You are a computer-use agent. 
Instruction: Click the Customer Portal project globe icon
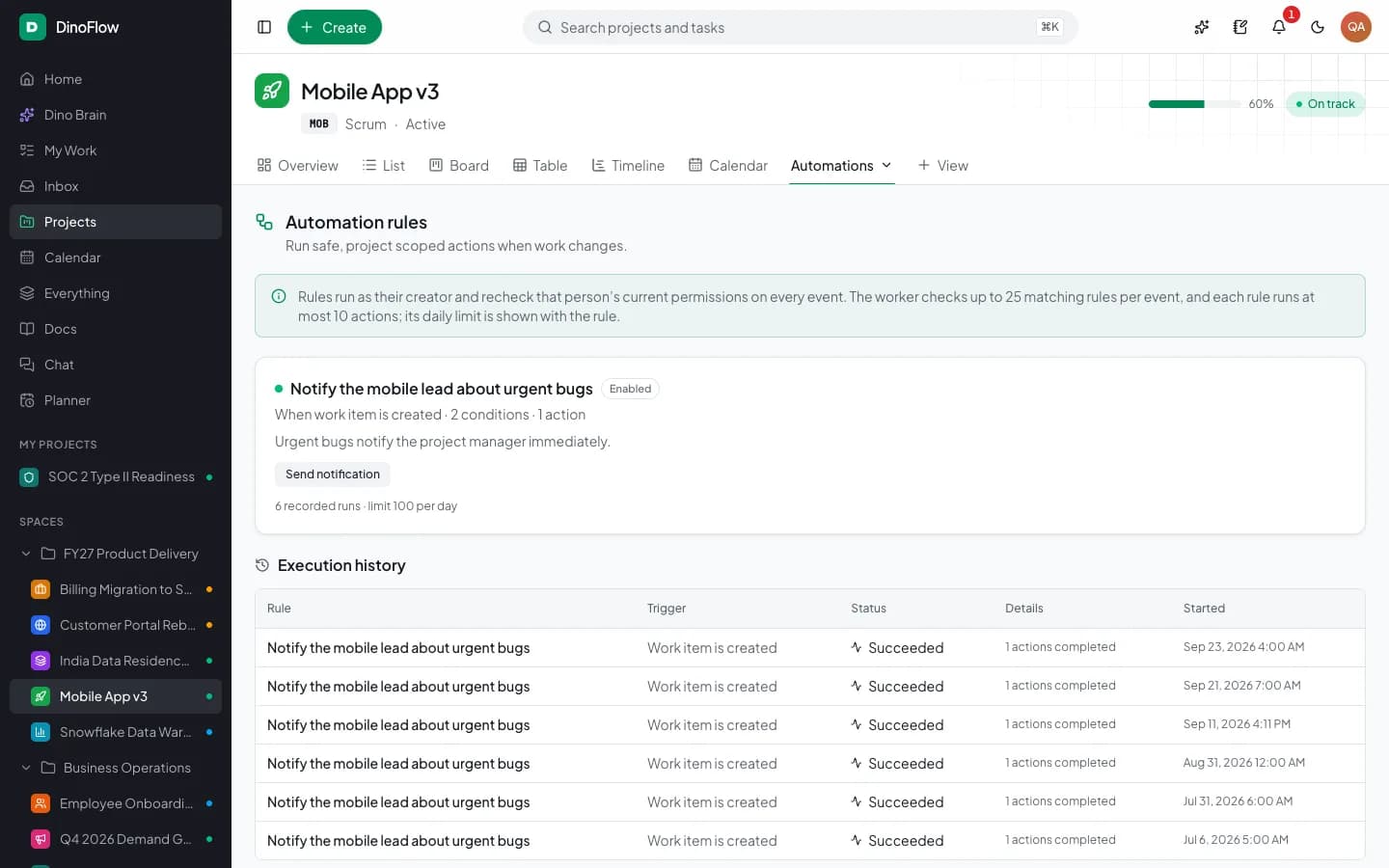41,625
